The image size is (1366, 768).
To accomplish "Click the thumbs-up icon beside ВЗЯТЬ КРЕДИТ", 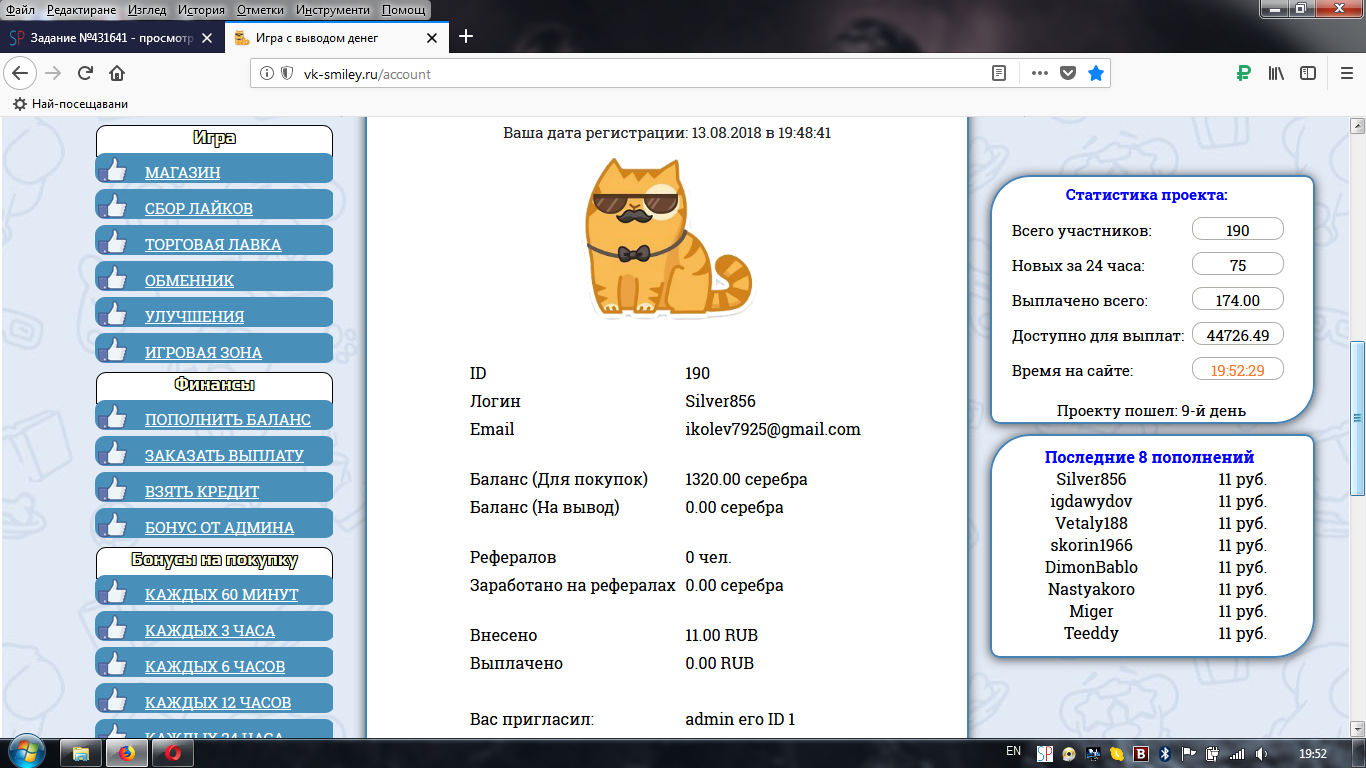I will tap(113, 489).
